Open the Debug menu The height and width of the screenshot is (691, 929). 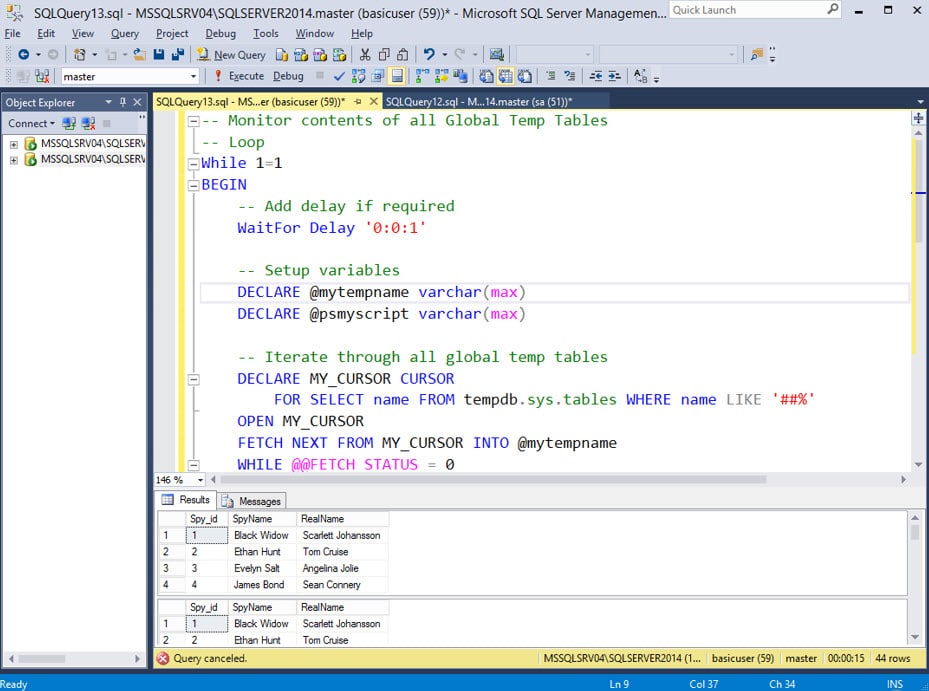tap(220, 34)
